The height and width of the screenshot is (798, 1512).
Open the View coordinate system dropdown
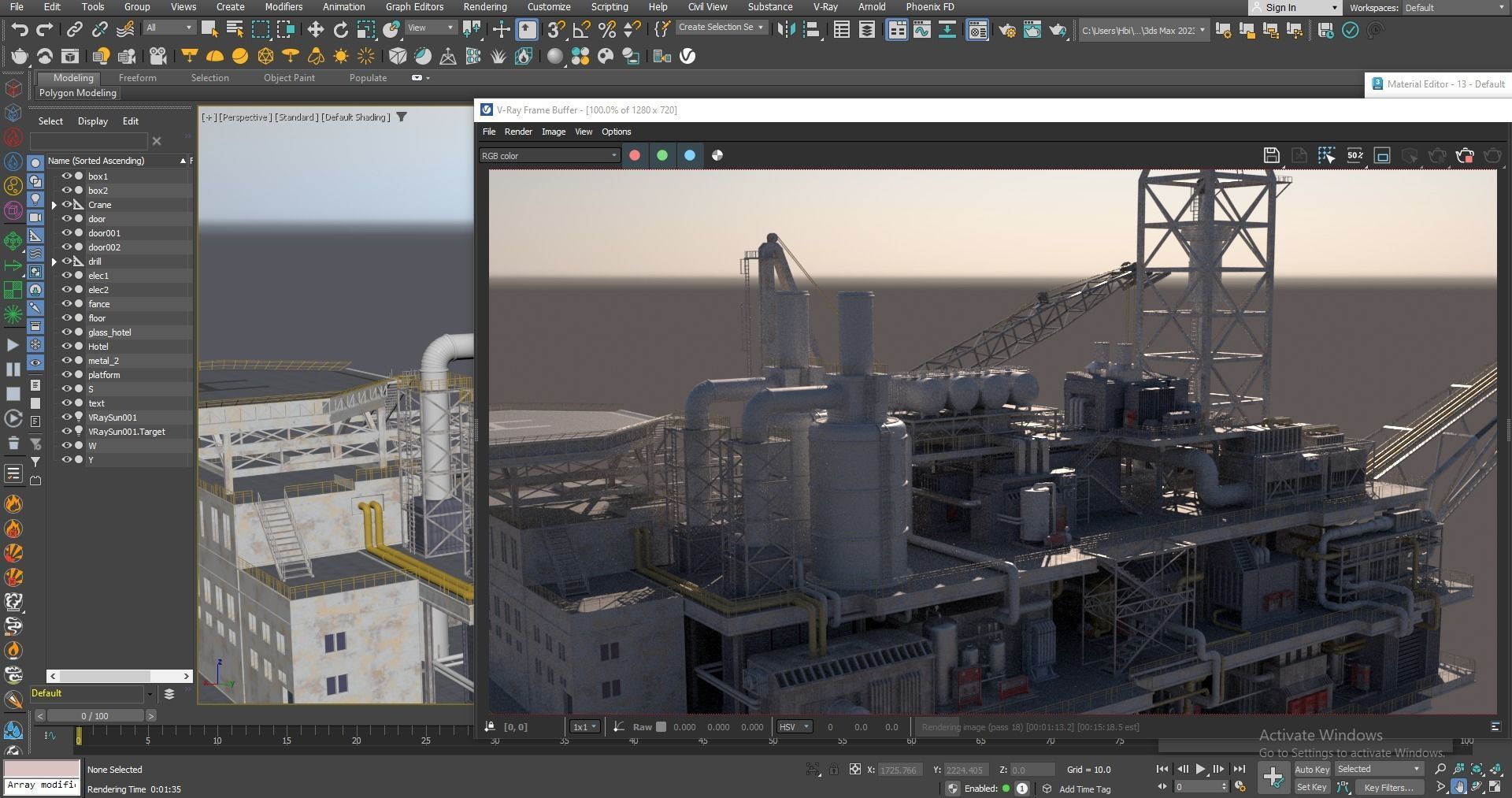point(431,28)
